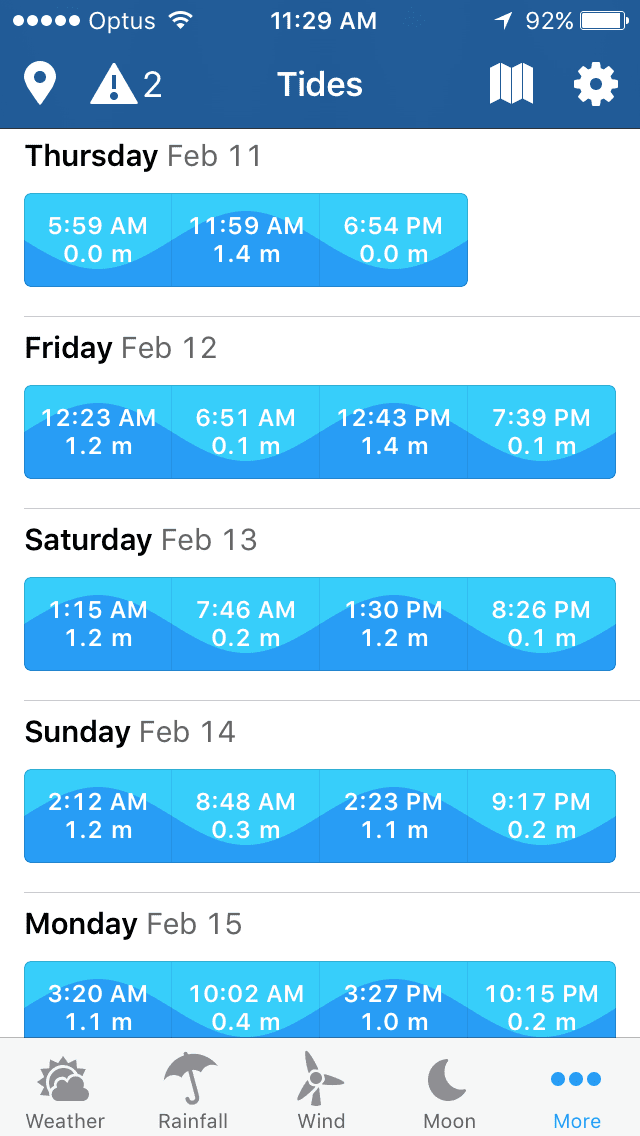
Task: Tap the location pin icon
Action: 40,85
